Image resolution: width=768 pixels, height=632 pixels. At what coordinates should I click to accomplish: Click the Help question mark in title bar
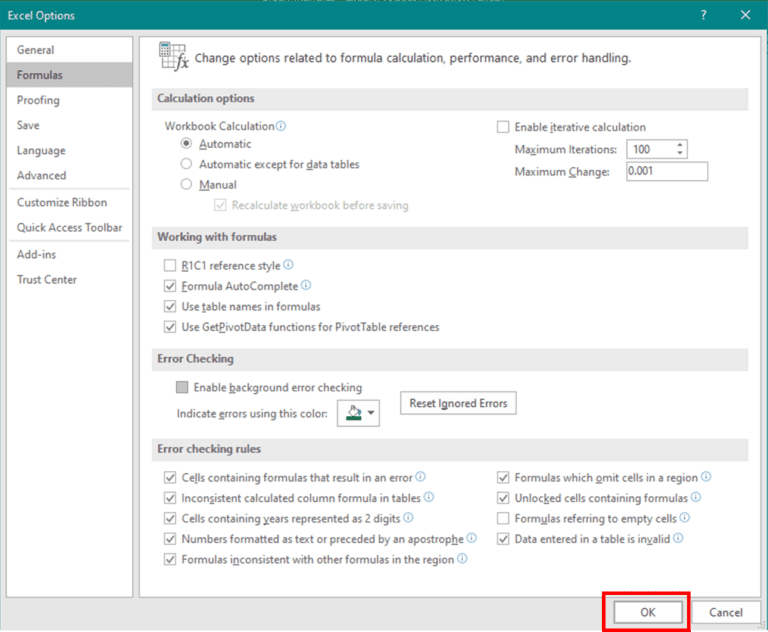pos(704,15)
